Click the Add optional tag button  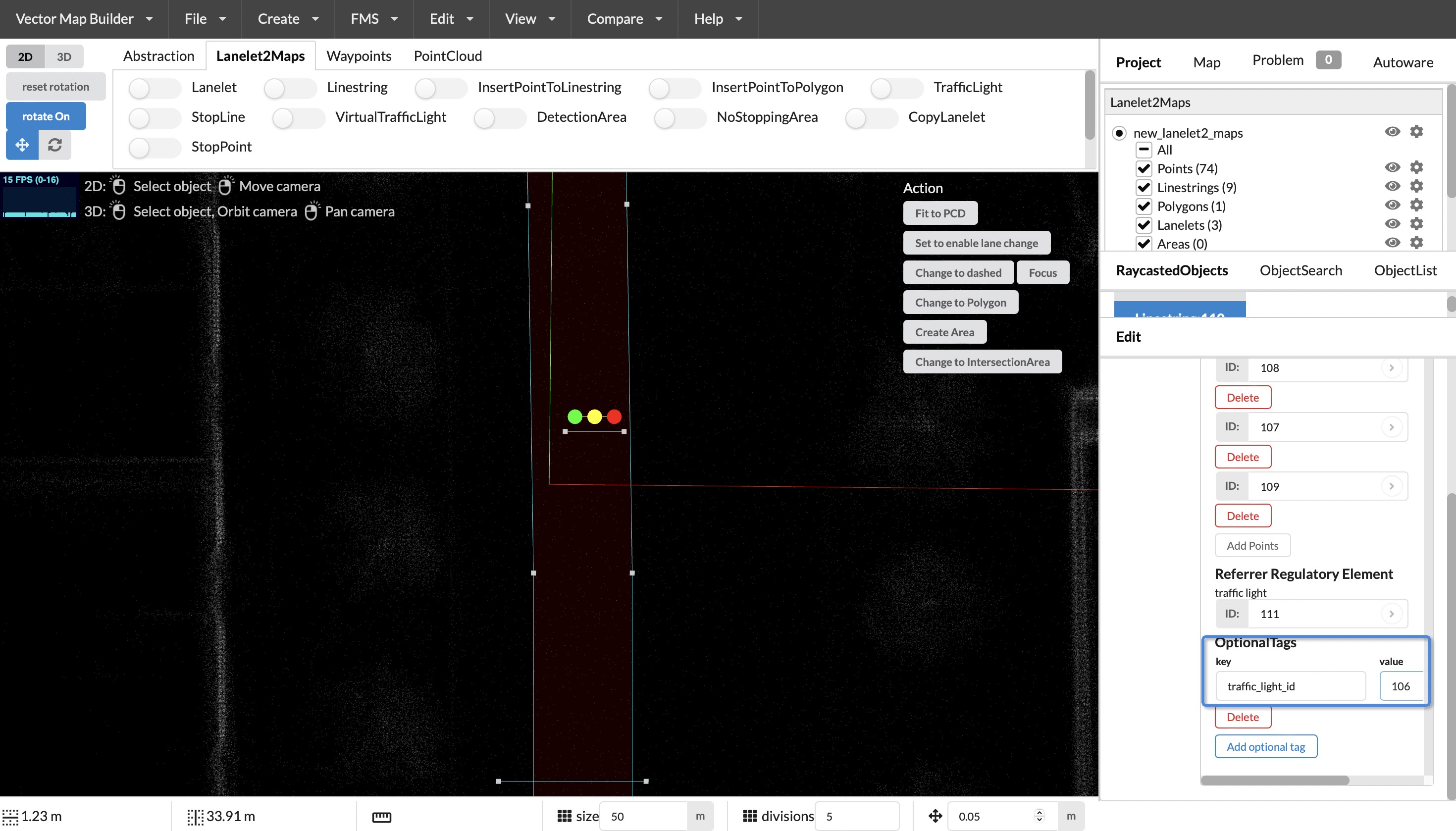click(x=1265, y=746)
